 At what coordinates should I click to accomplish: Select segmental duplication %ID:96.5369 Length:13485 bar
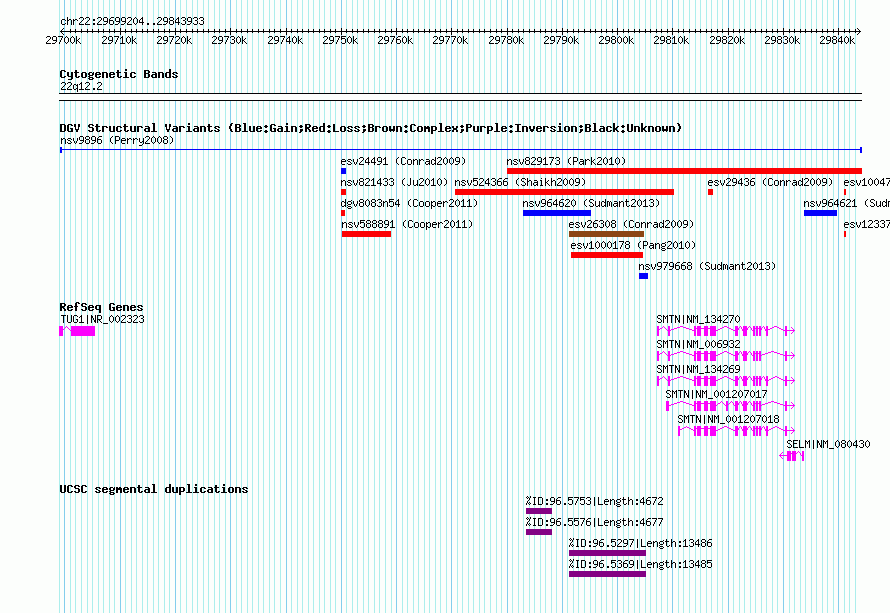click(607, 574)
